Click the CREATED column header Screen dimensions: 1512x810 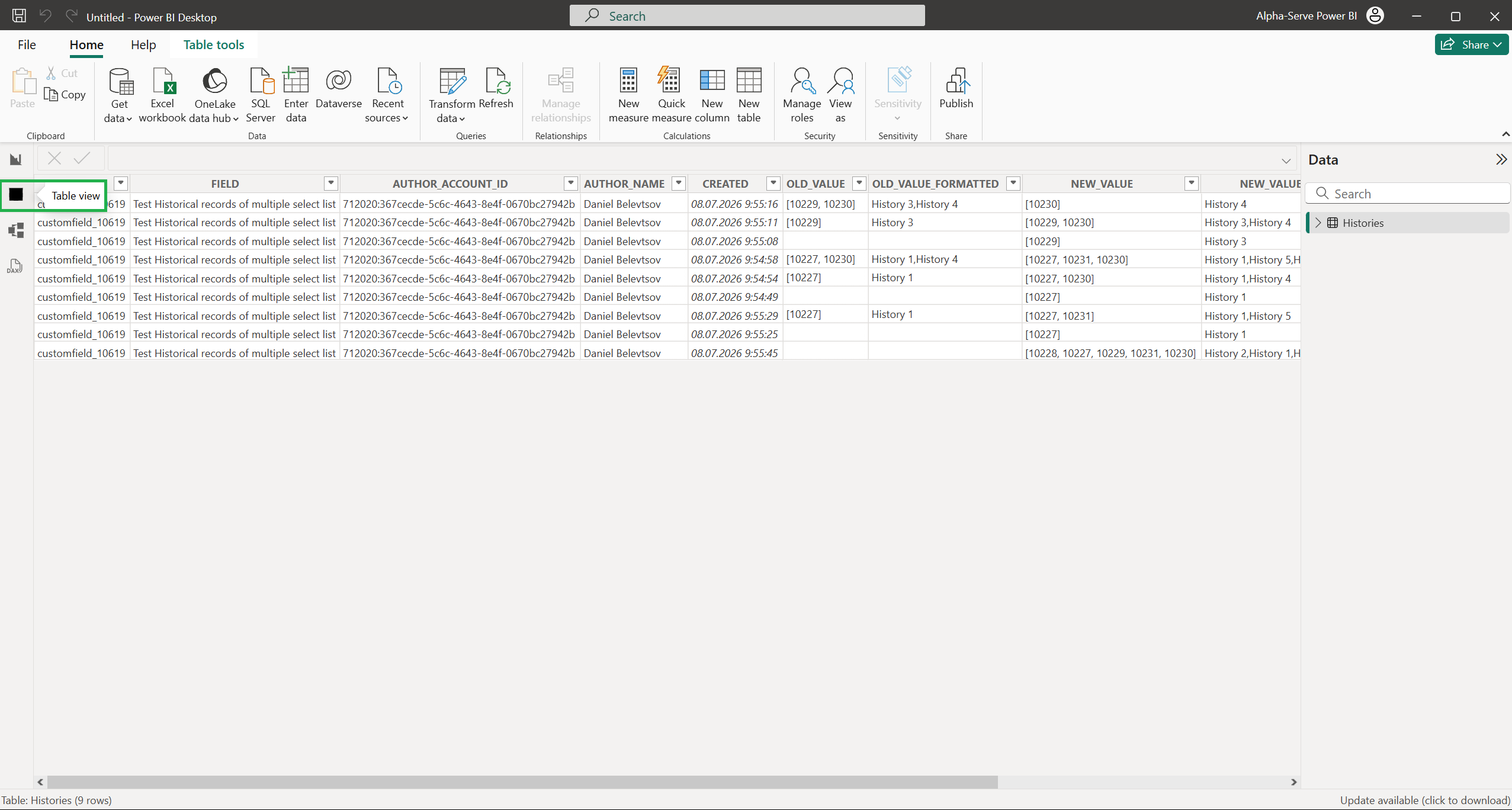tap(725, 184)
